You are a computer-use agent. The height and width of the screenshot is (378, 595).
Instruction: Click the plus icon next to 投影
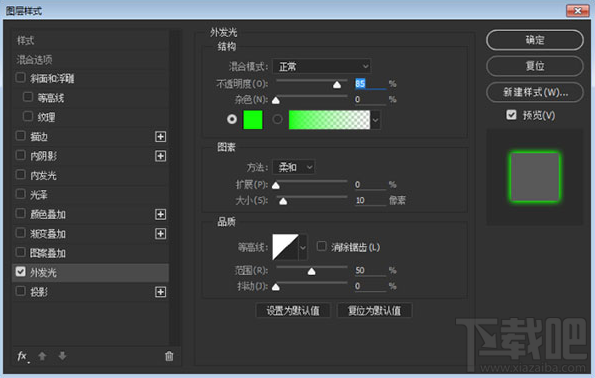pyautogui.click(x=161, y=292)
